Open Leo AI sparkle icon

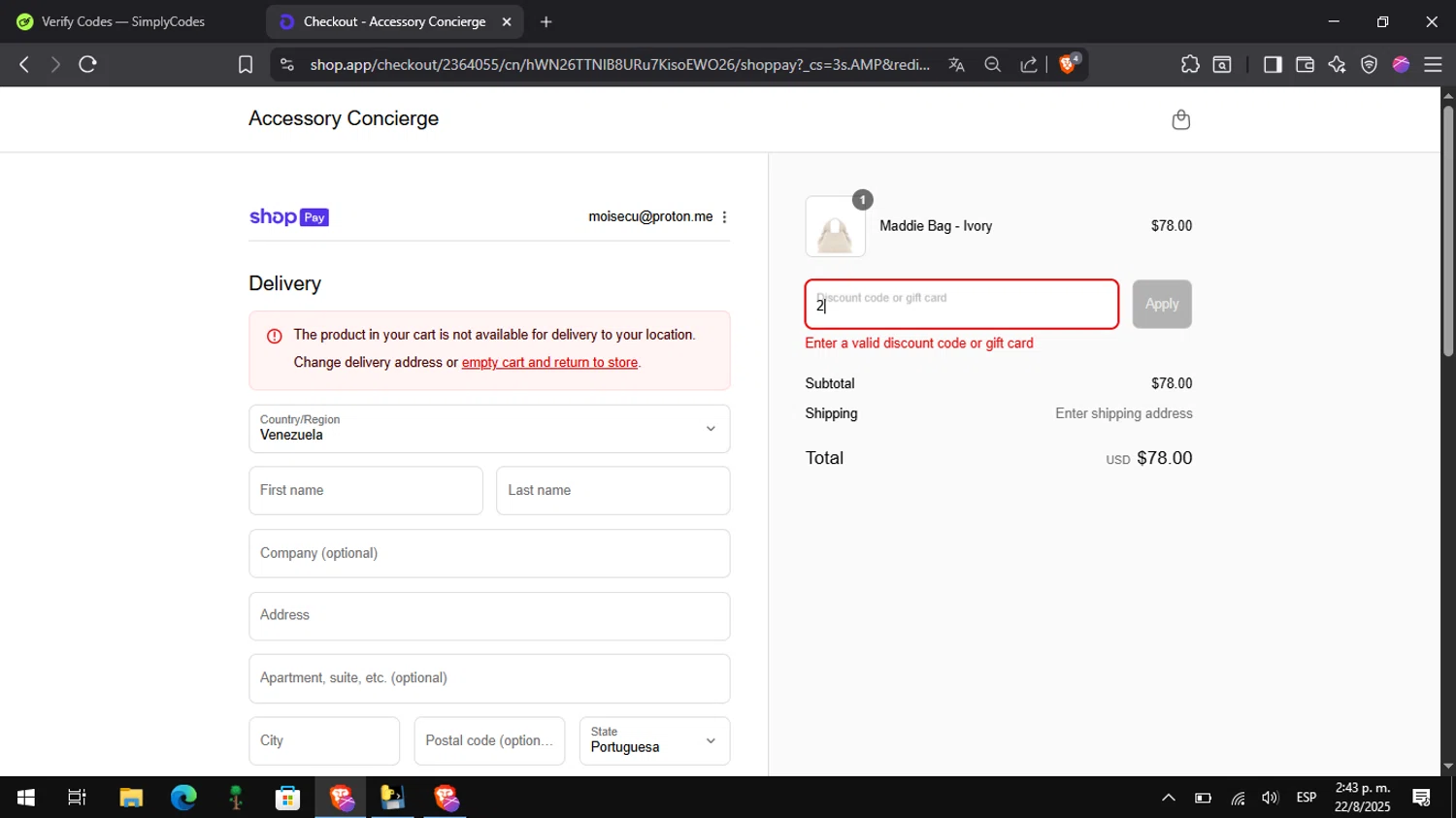(x=1337, y=64)
